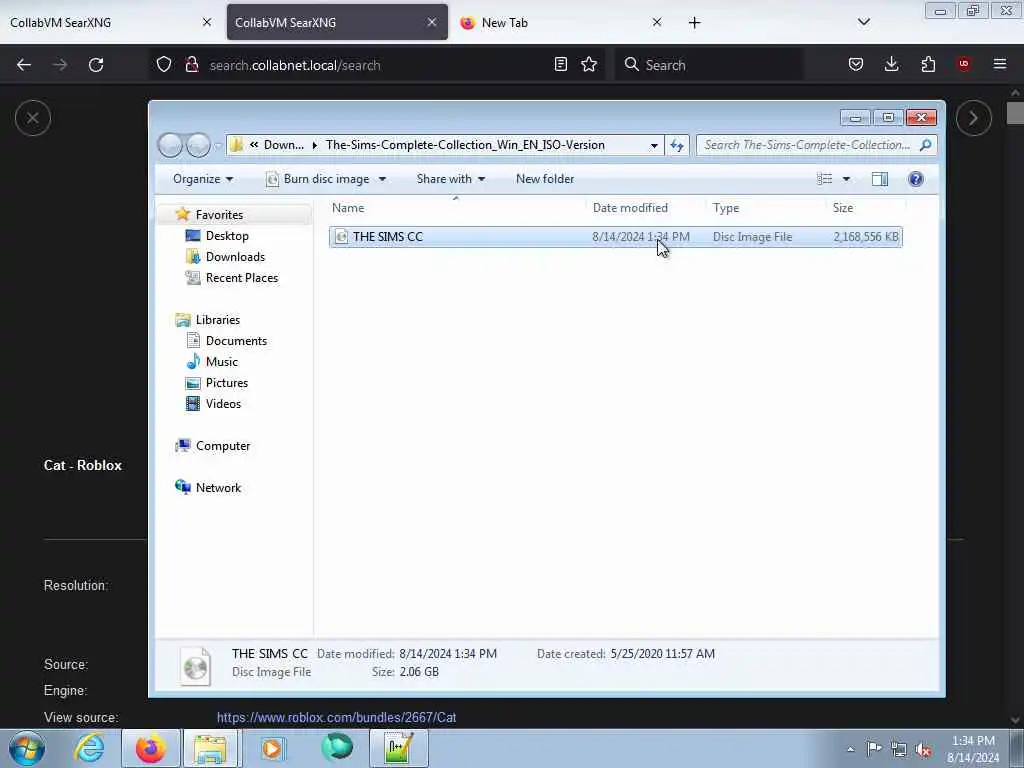This screenshot has width=1024, height=768.
Task: Select THE SIMS CC disc image file
Action: click(615, 237)
